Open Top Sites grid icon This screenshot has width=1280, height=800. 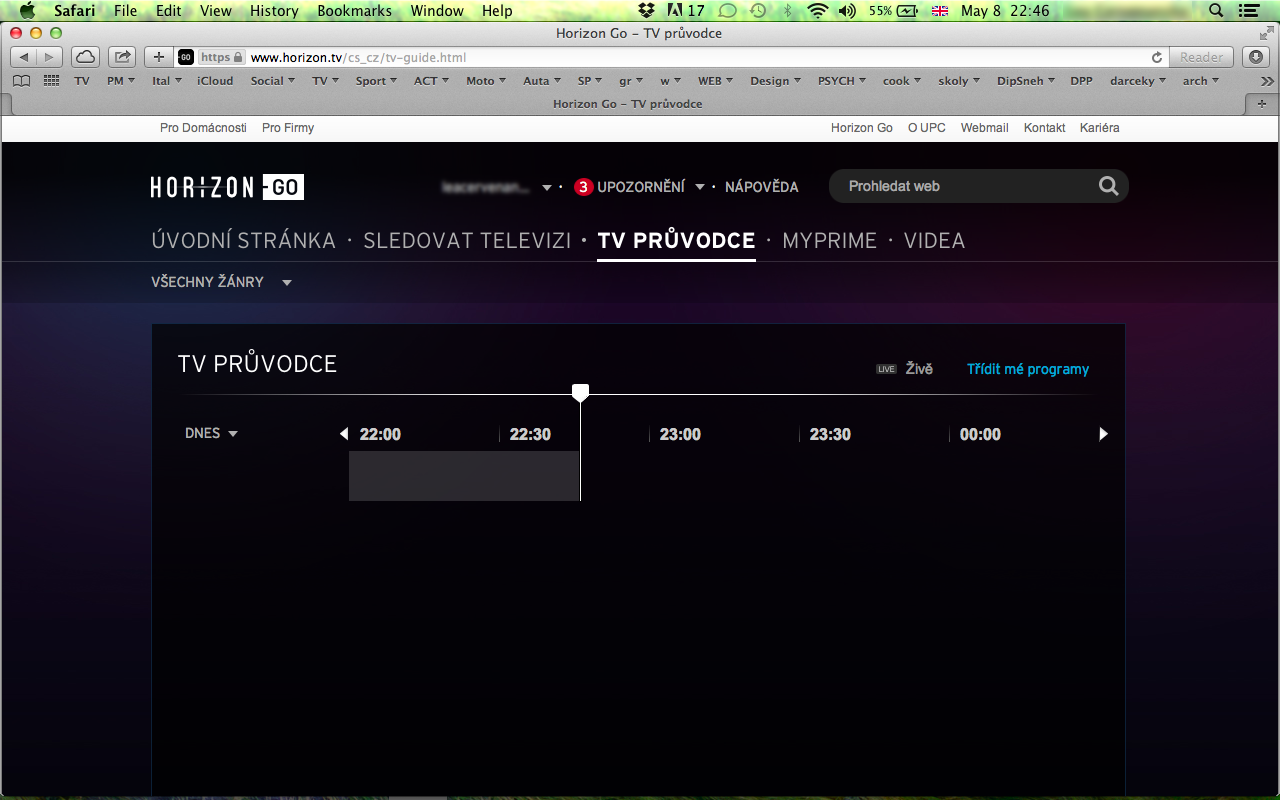(52, 81)
